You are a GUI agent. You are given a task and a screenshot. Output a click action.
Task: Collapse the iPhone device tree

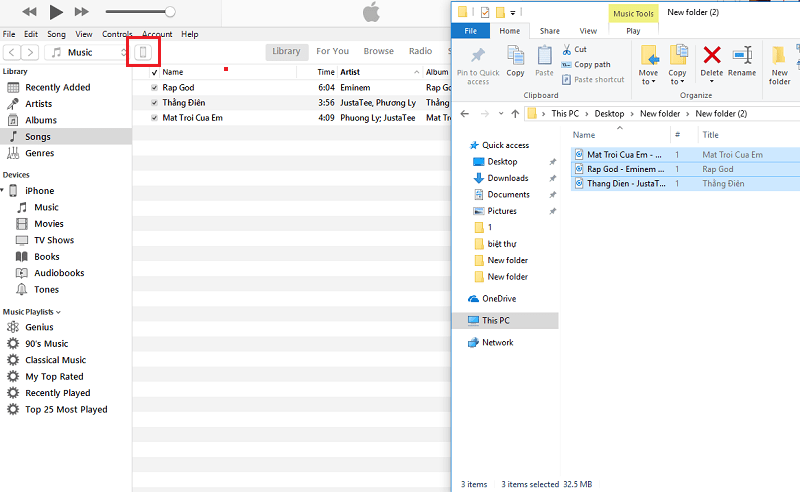click(x=3, y=190)
